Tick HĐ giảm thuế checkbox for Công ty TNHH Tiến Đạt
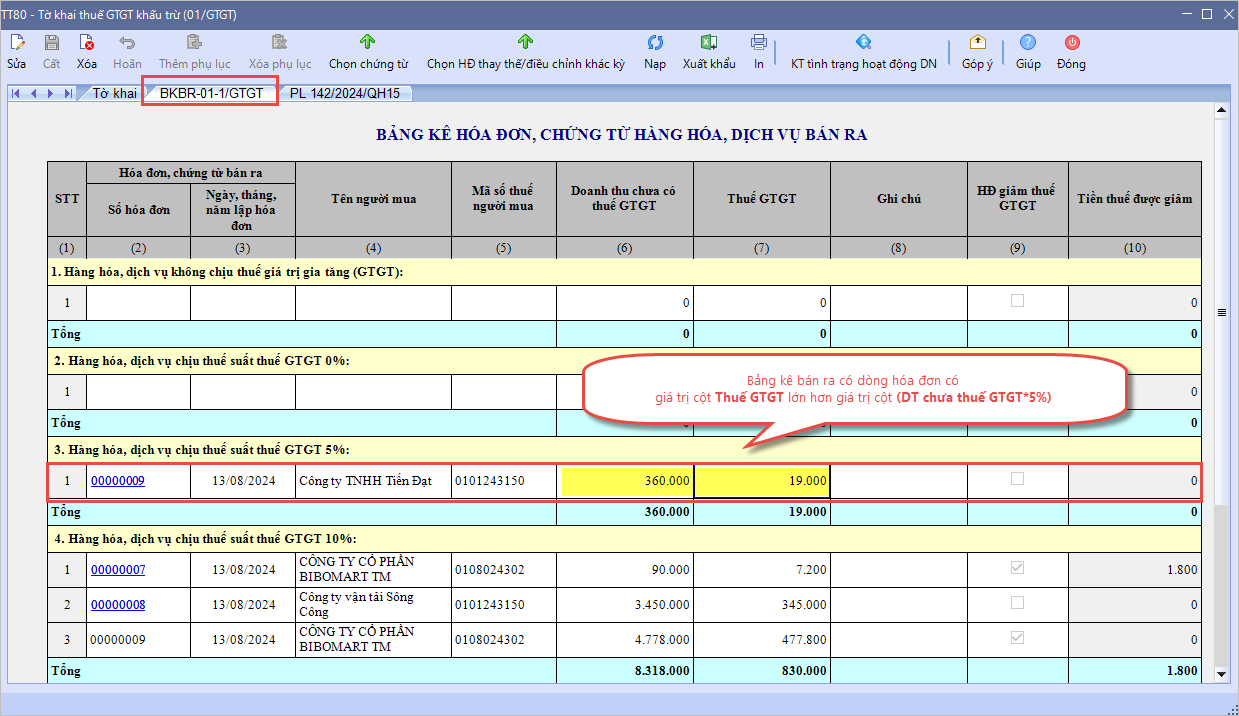The height and width of the screenshot is (716, 1239). [1017, 479]
